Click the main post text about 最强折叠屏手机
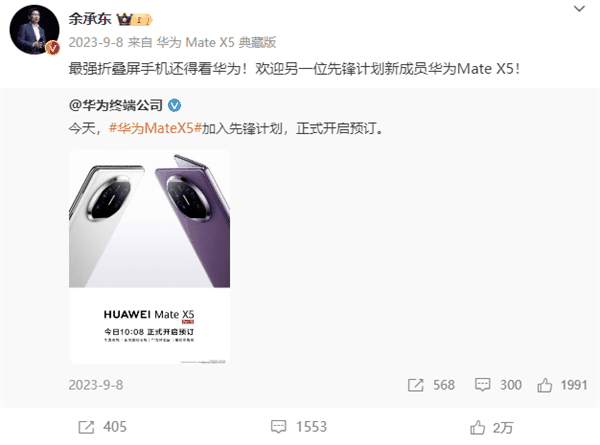This screenshot has height=445, width=600. [295, 69]
